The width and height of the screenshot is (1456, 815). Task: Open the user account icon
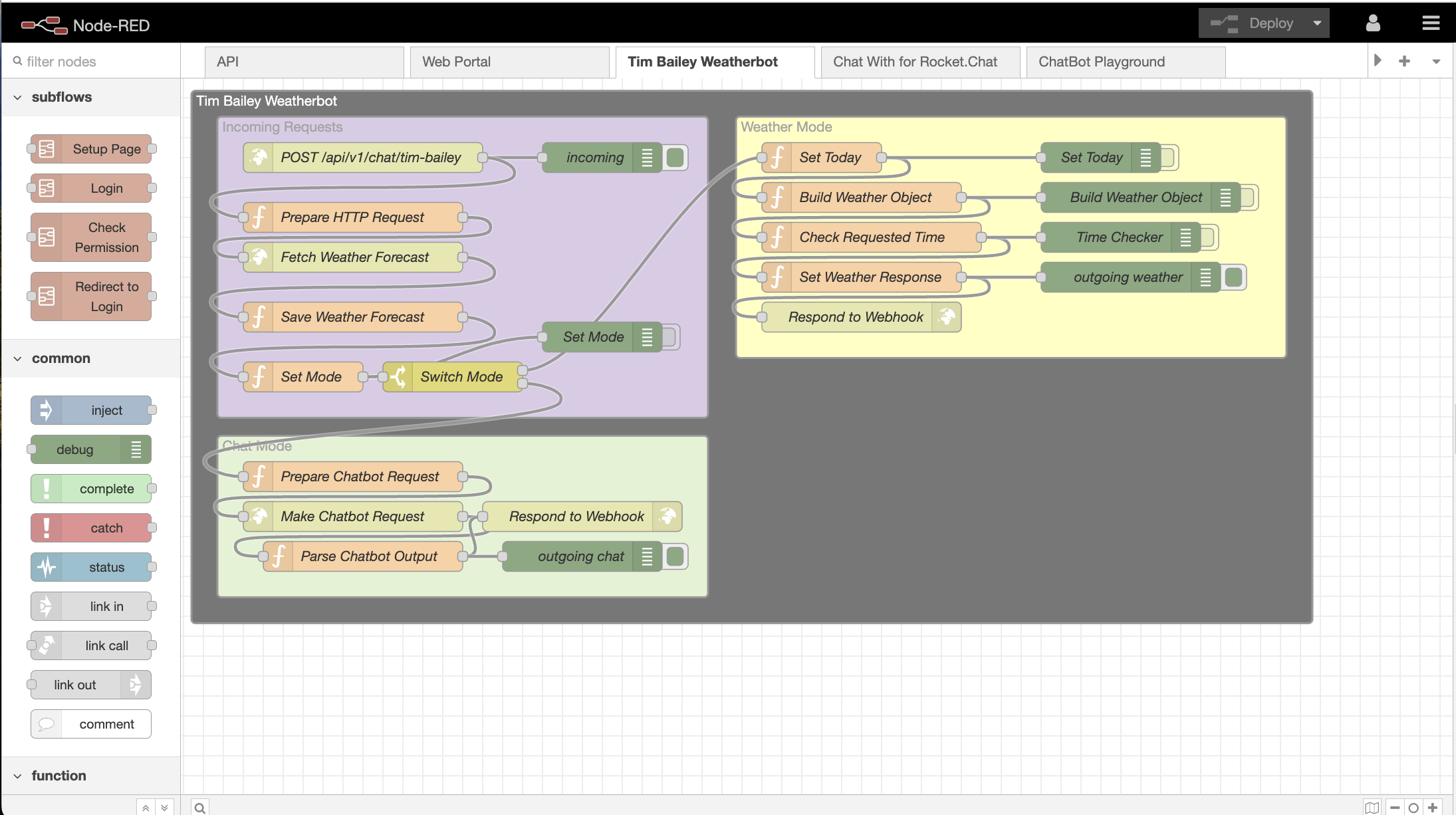(x=1373, y=23)
